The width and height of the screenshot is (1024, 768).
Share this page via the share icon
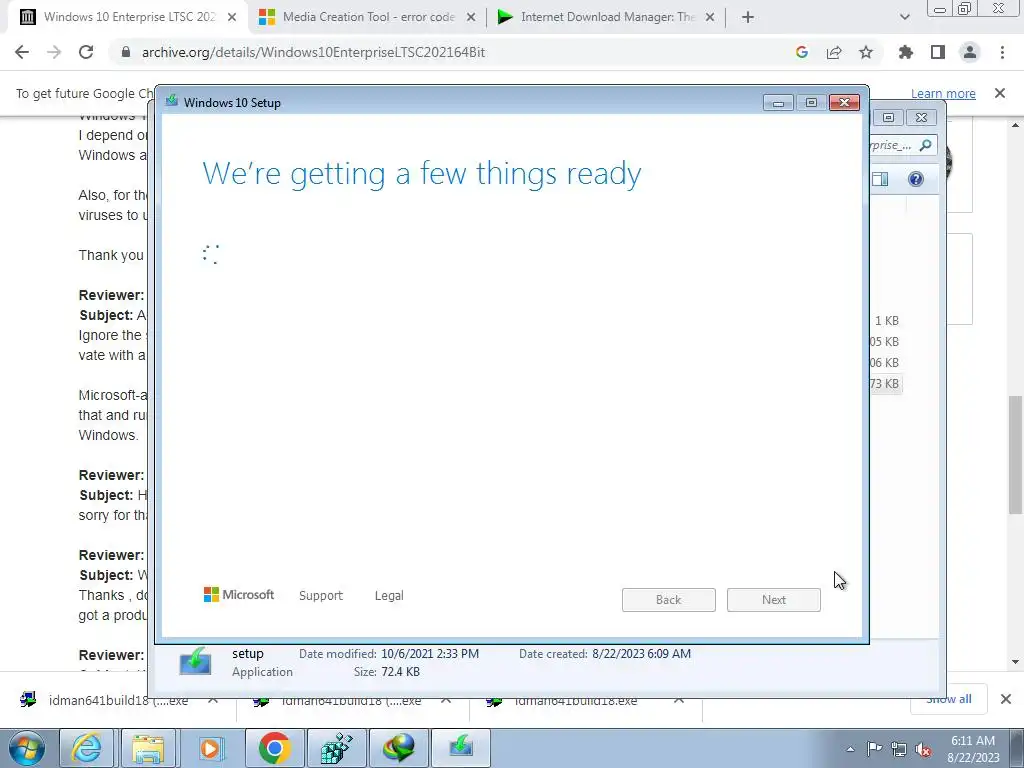coord(834,52)
